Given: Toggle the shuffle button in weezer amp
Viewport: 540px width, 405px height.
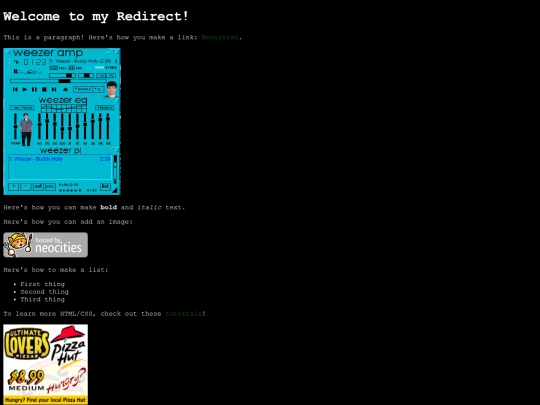Looking at the screenshot, I should (x=83, y=89).
